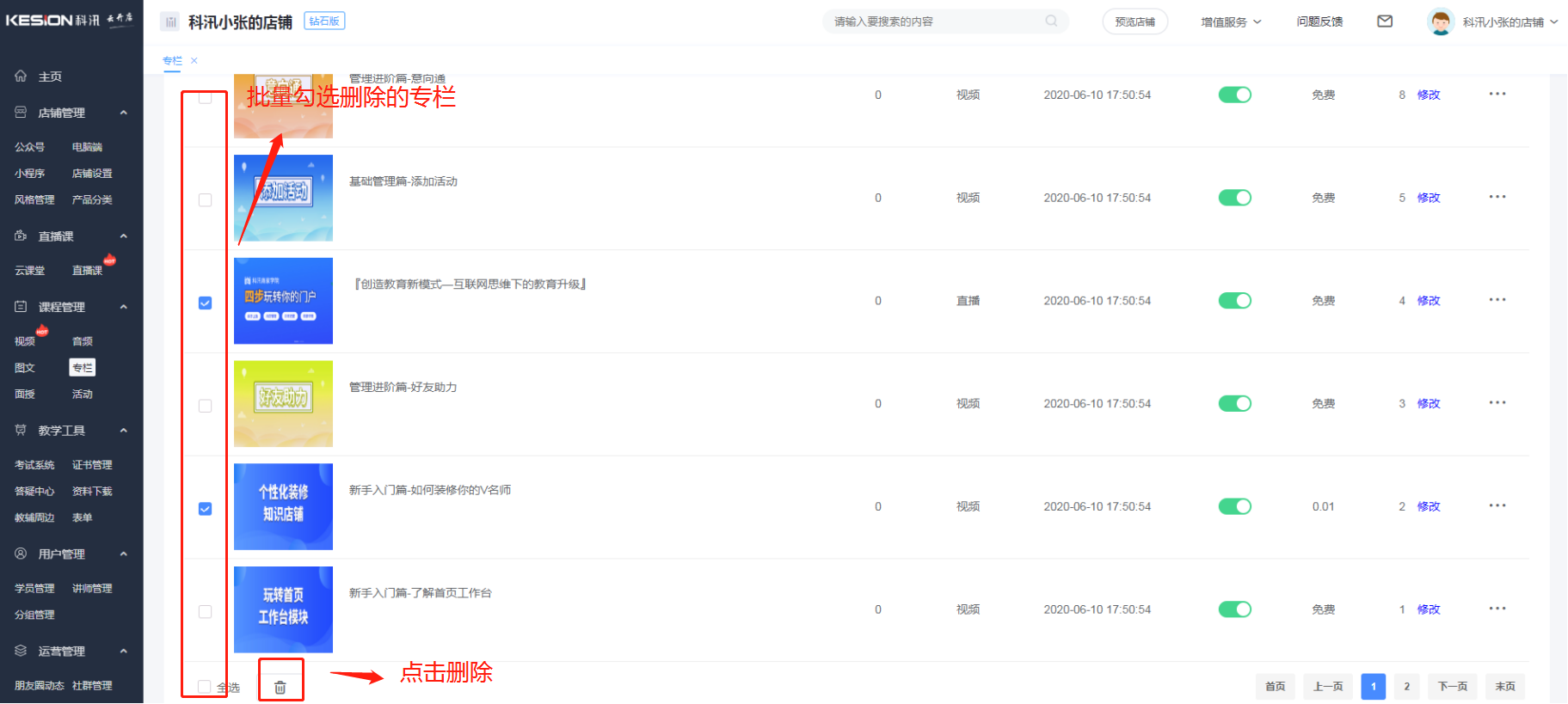Open more options for 基础管理篇-添加活动 row
This screenshot has height=704, width=1568.
[x=1497, y=198]
